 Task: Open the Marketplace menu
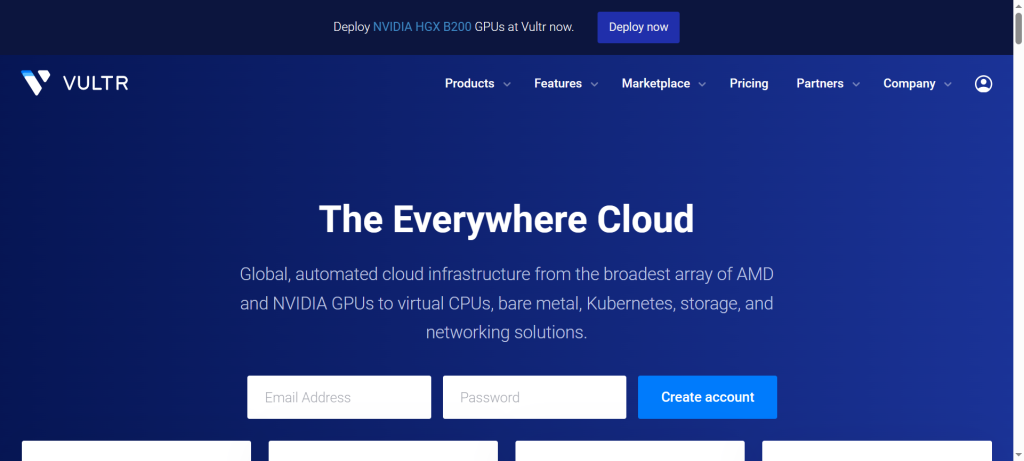[656, 84]
